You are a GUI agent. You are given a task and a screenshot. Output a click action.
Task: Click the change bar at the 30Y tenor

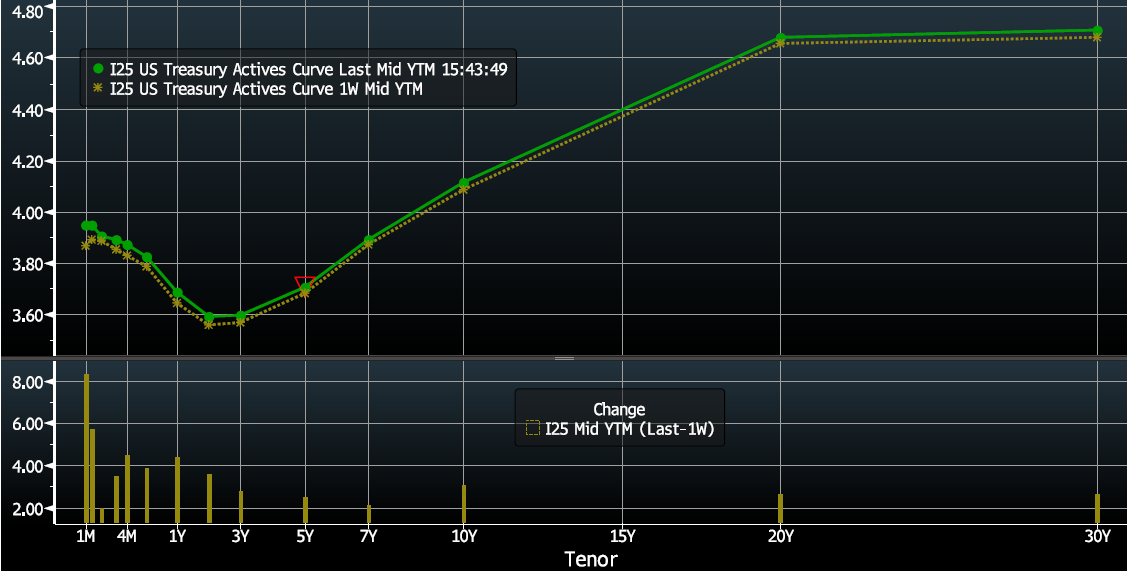[1098, 508]
